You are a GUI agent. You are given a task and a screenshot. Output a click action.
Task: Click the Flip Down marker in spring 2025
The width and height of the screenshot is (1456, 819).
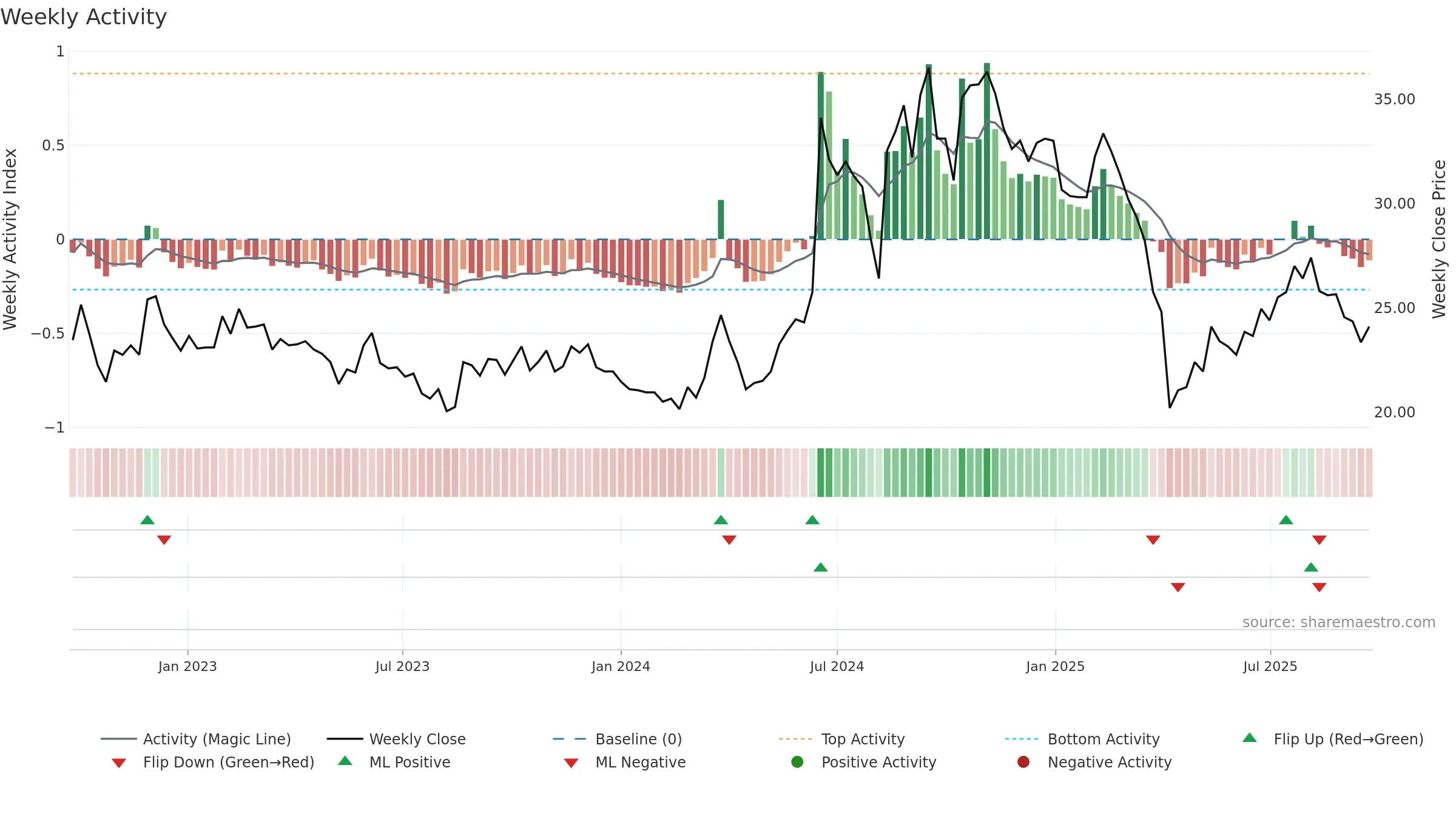click(1153, 540)
